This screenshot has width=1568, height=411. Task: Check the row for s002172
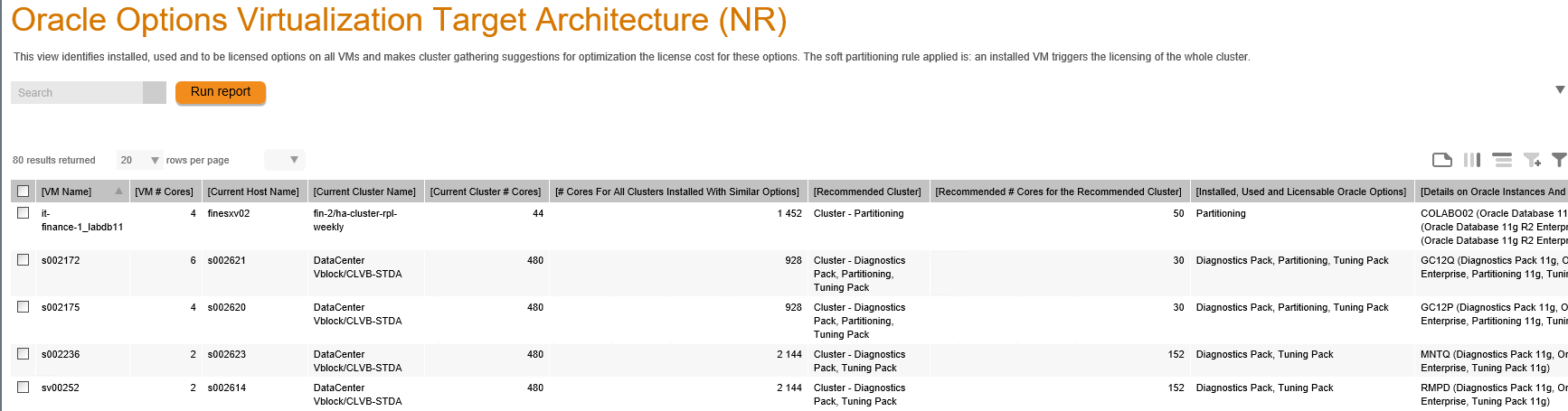coord(24,260)
